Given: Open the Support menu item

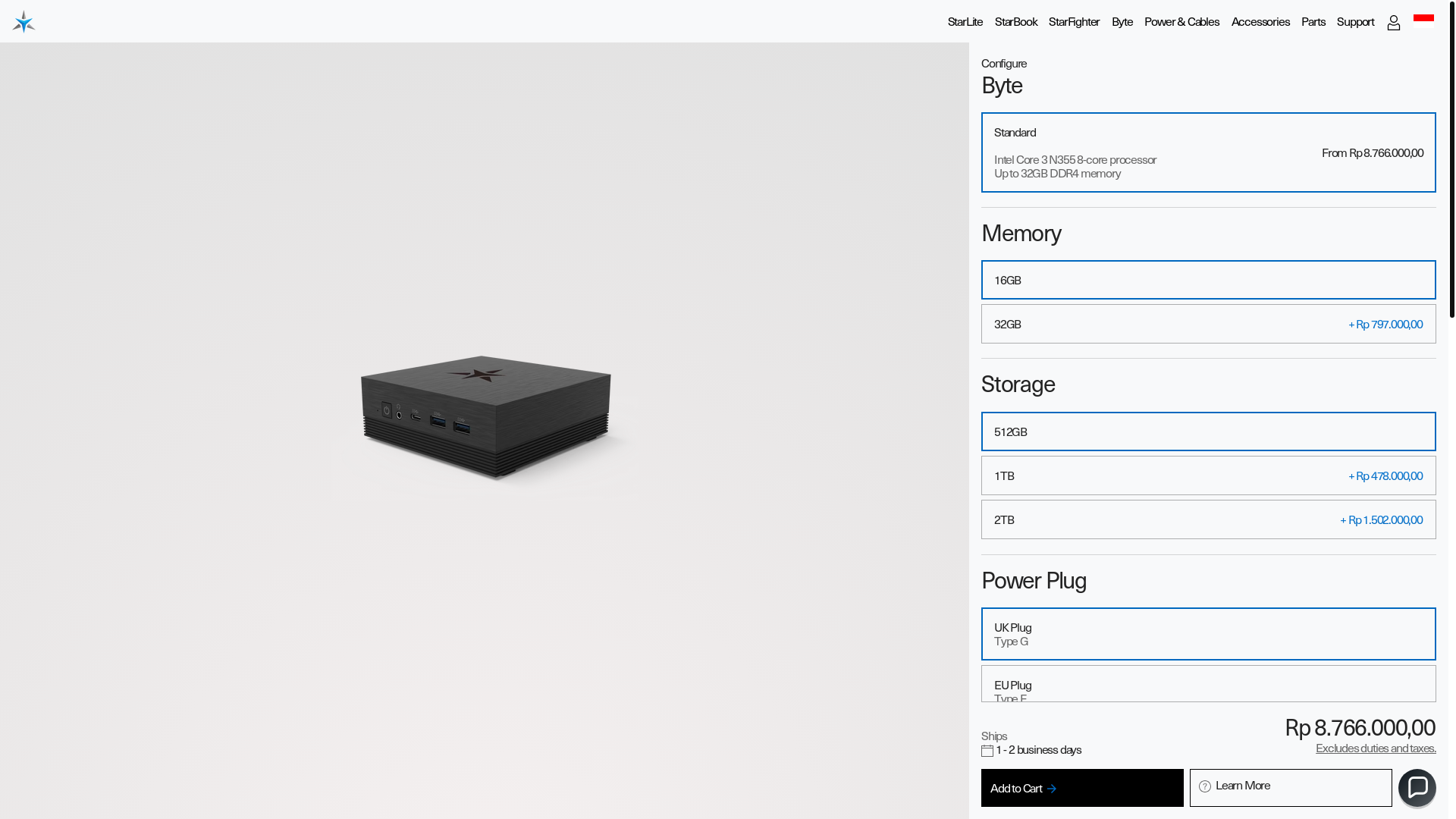Looking at the screenshot, I should coord(1355,21).
